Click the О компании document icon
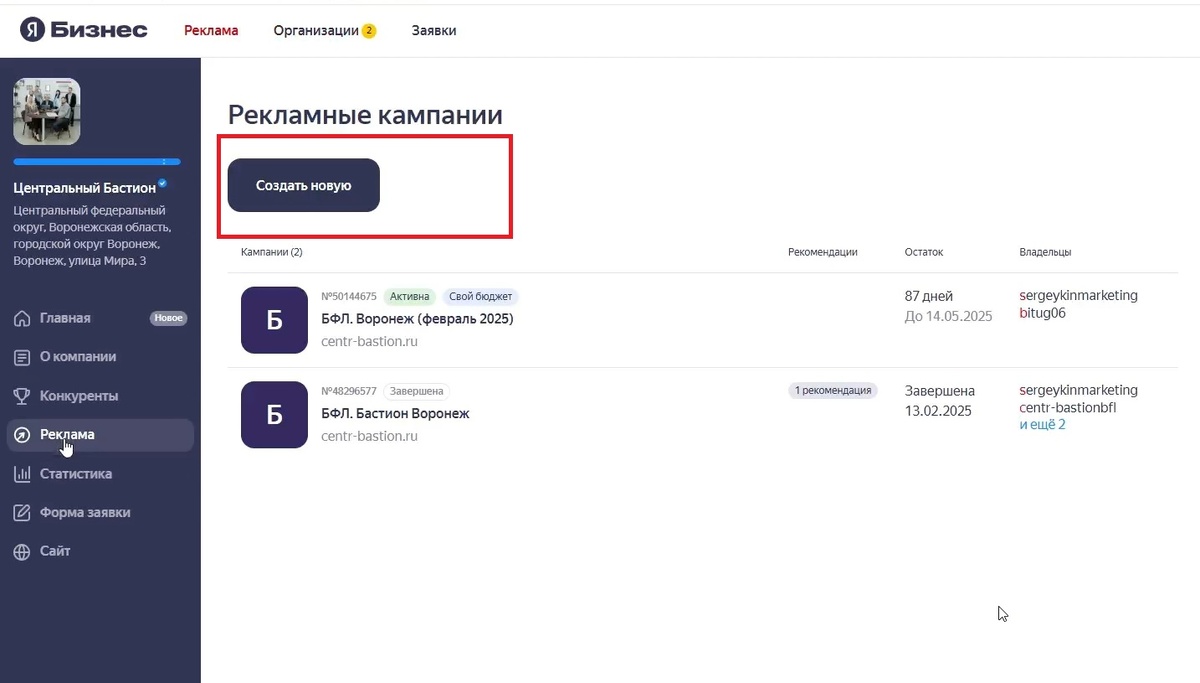 point(22,357)
